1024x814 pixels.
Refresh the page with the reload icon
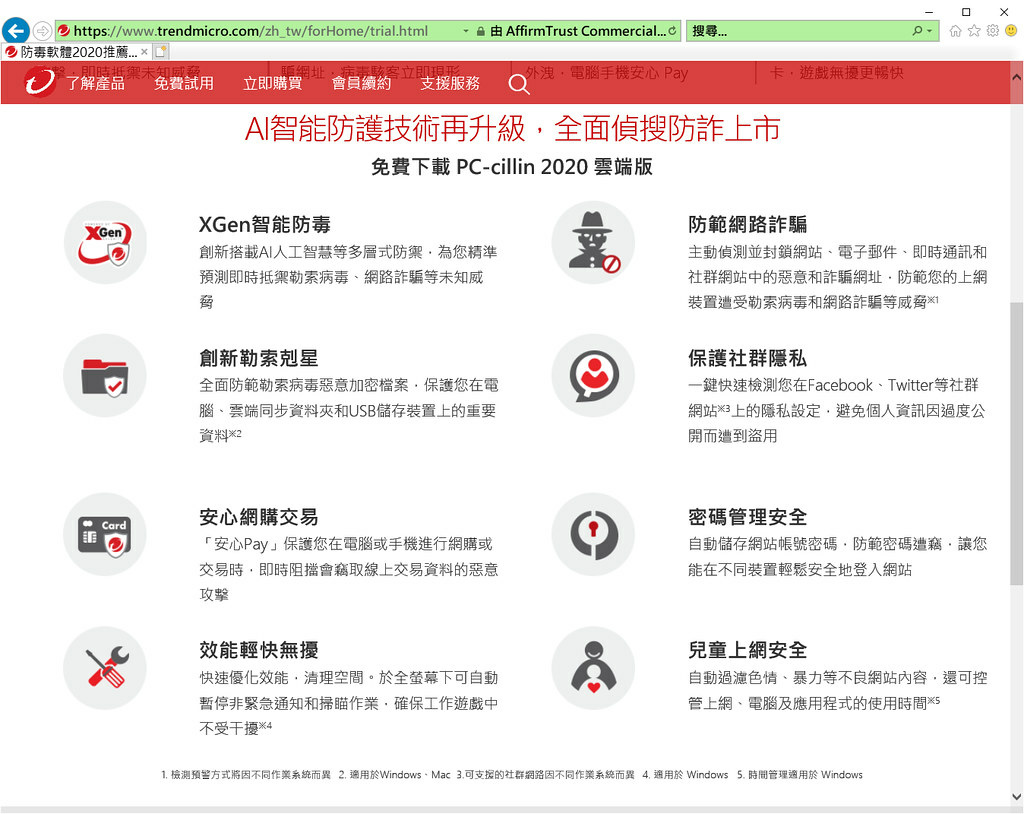point(672,31)
